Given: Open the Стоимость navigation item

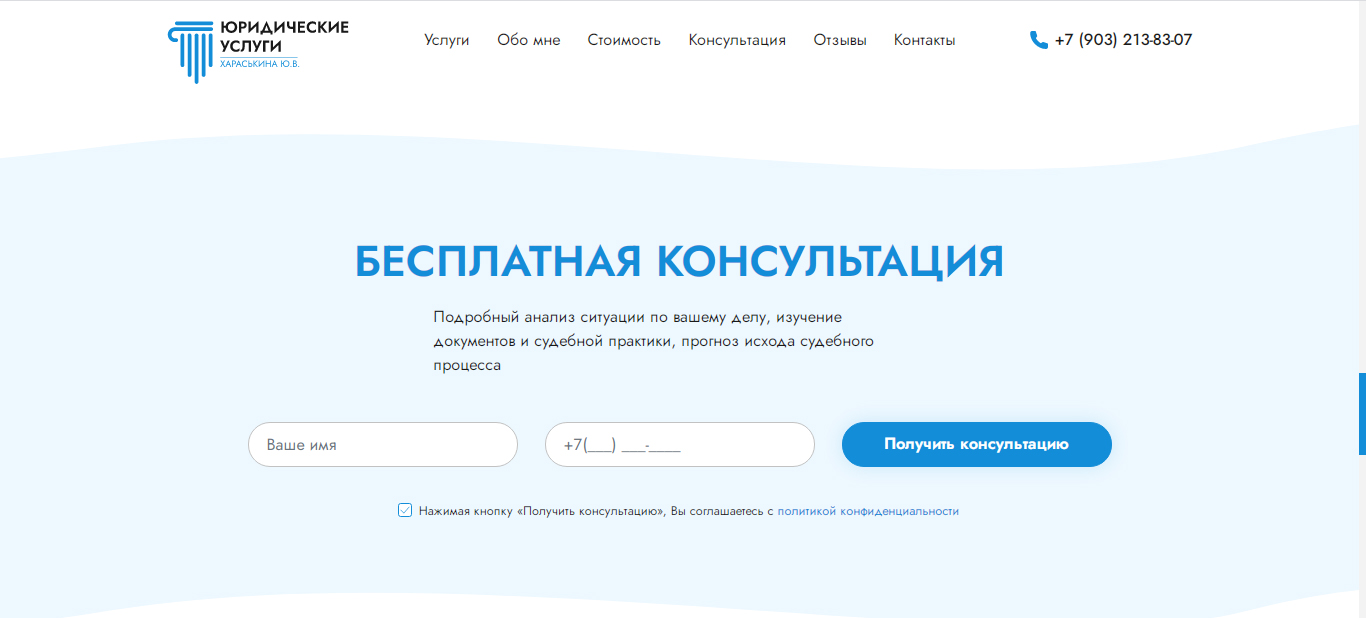Looking at the screenshot, I should click(x=624, y=40).
